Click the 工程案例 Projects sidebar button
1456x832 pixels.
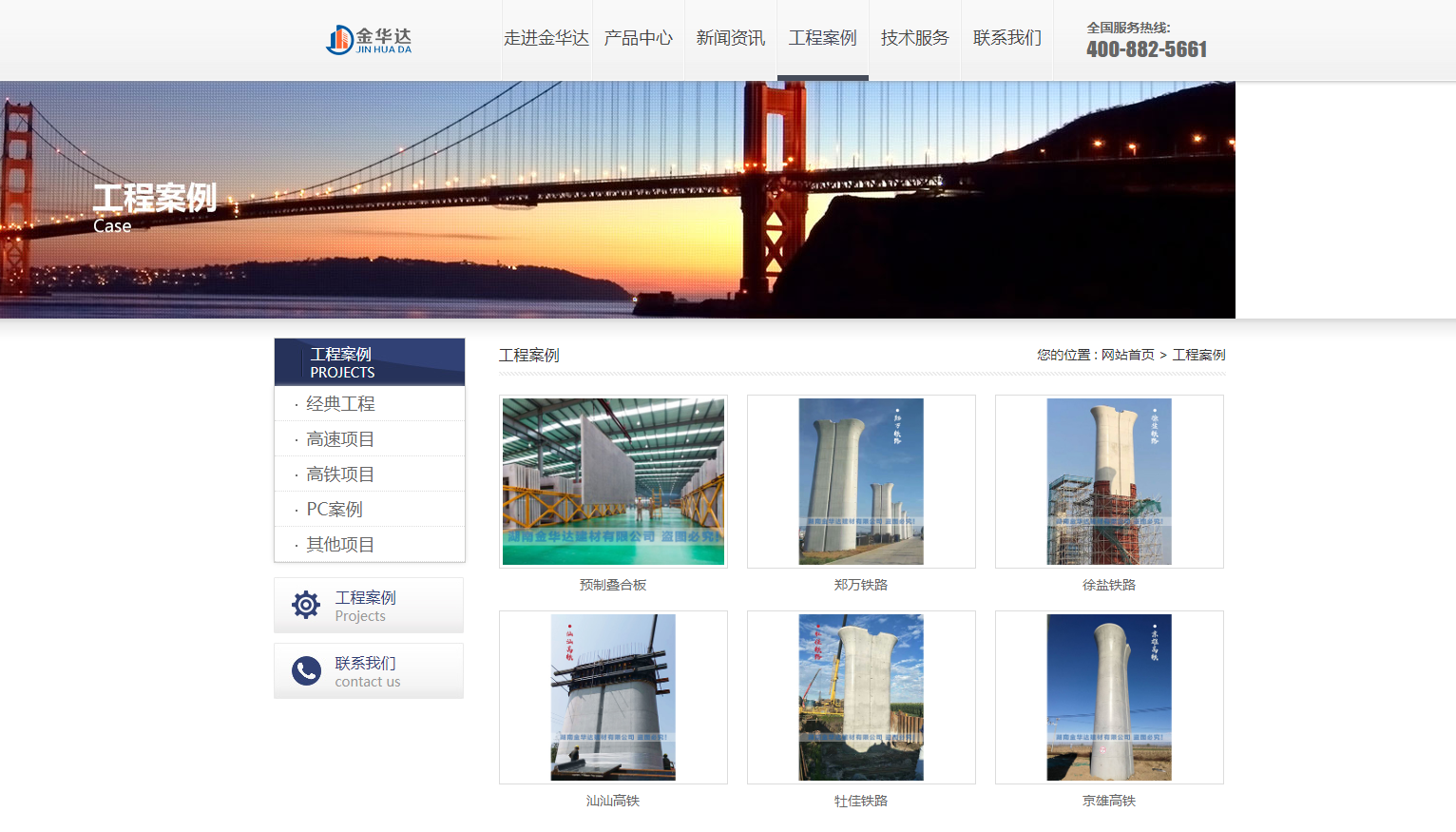369,606
